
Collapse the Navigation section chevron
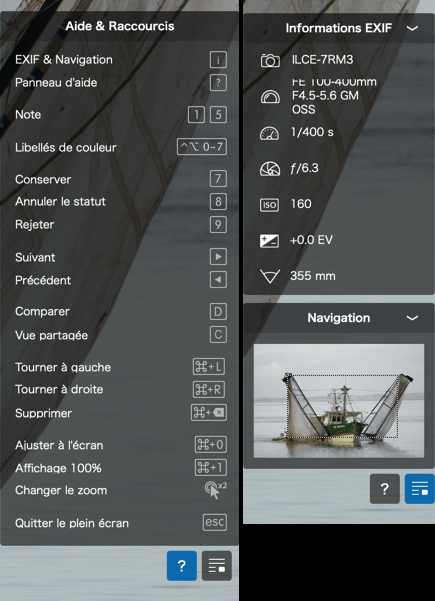pyautogui.click(x=412, y=318)
